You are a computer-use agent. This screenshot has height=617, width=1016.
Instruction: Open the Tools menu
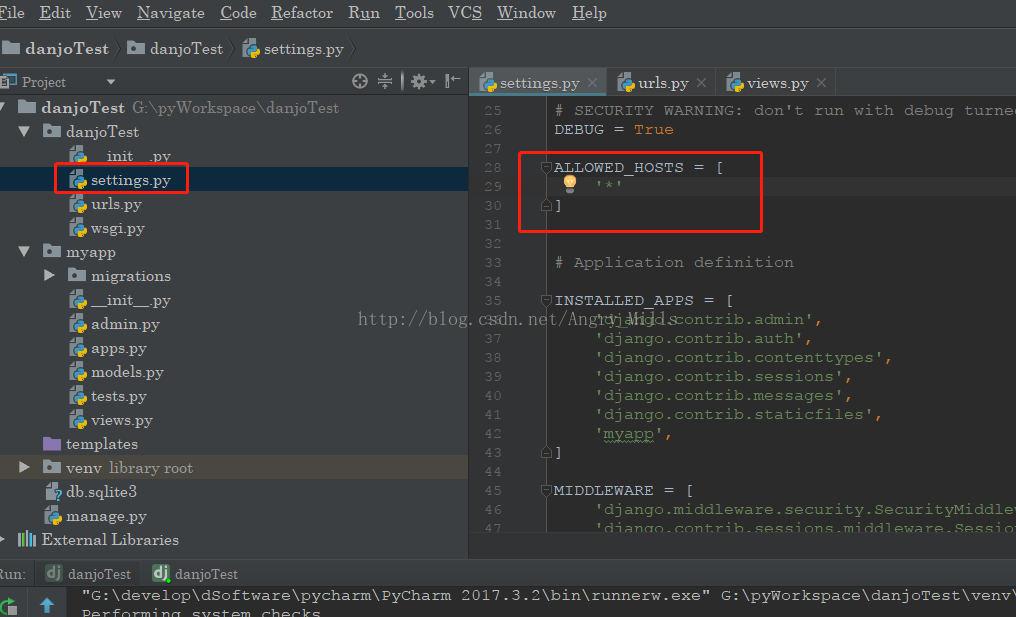pyautogui.click(x=415, y=13)
